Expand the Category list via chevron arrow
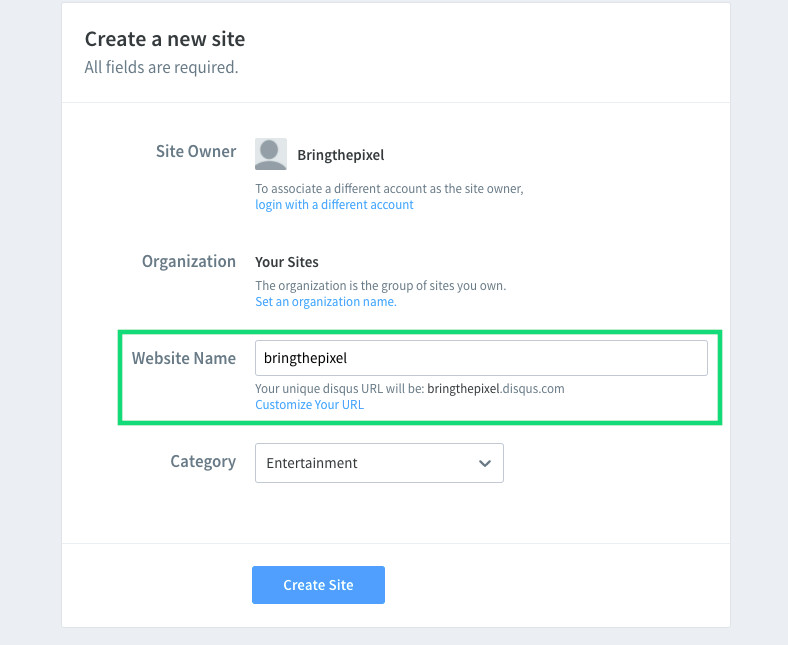Image resolution: width=788 pixels, height=645 pixels. click(484, 463)
